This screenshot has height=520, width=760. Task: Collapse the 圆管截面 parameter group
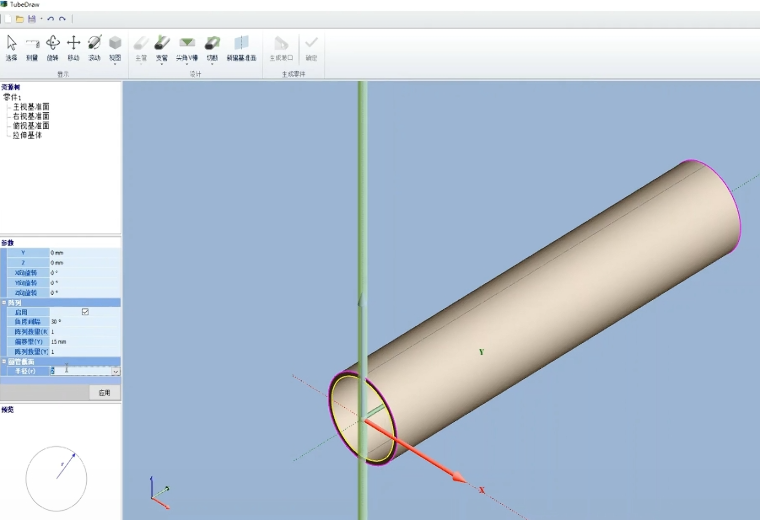coord(4,361)
